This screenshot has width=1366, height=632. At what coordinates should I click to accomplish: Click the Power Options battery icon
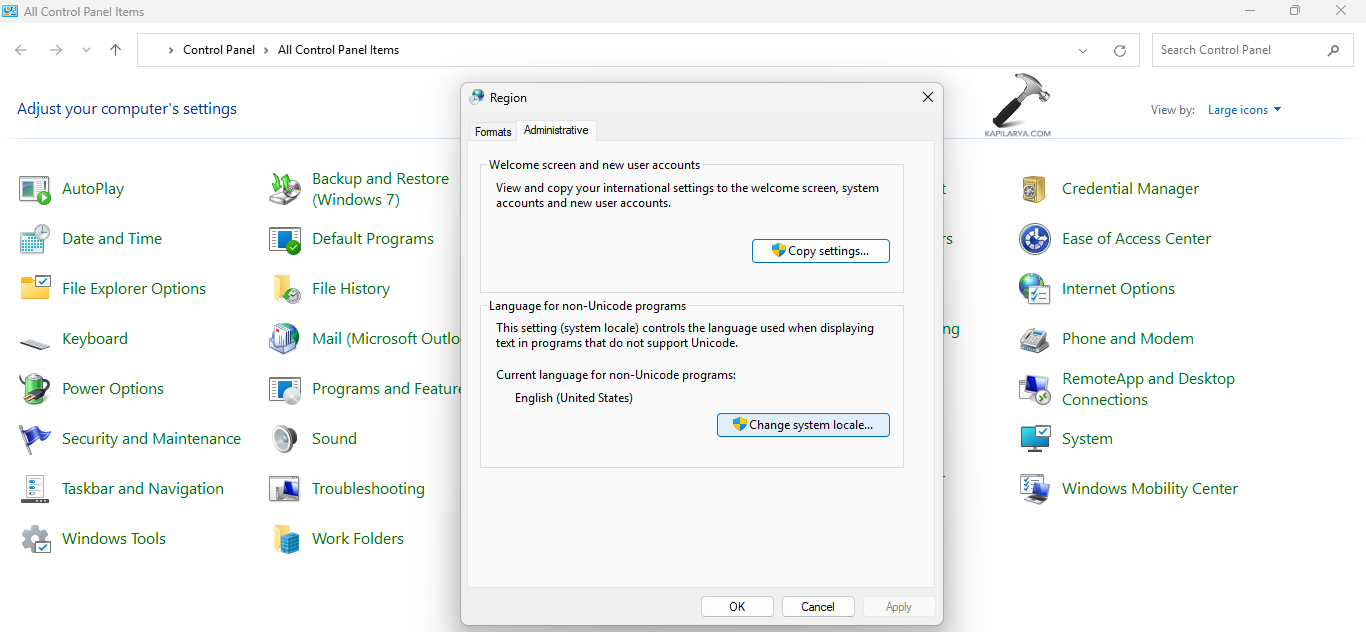point(35,389)
